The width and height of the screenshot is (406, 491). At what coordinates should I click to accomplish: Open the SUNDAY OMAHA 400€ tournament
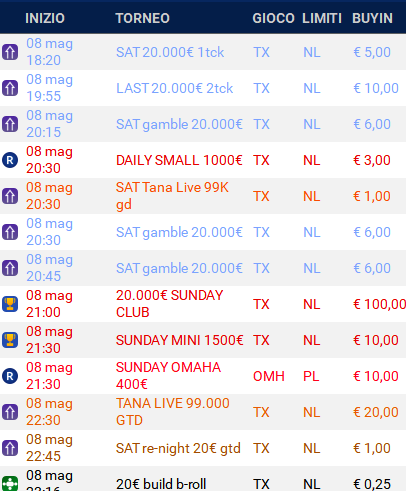168,376
